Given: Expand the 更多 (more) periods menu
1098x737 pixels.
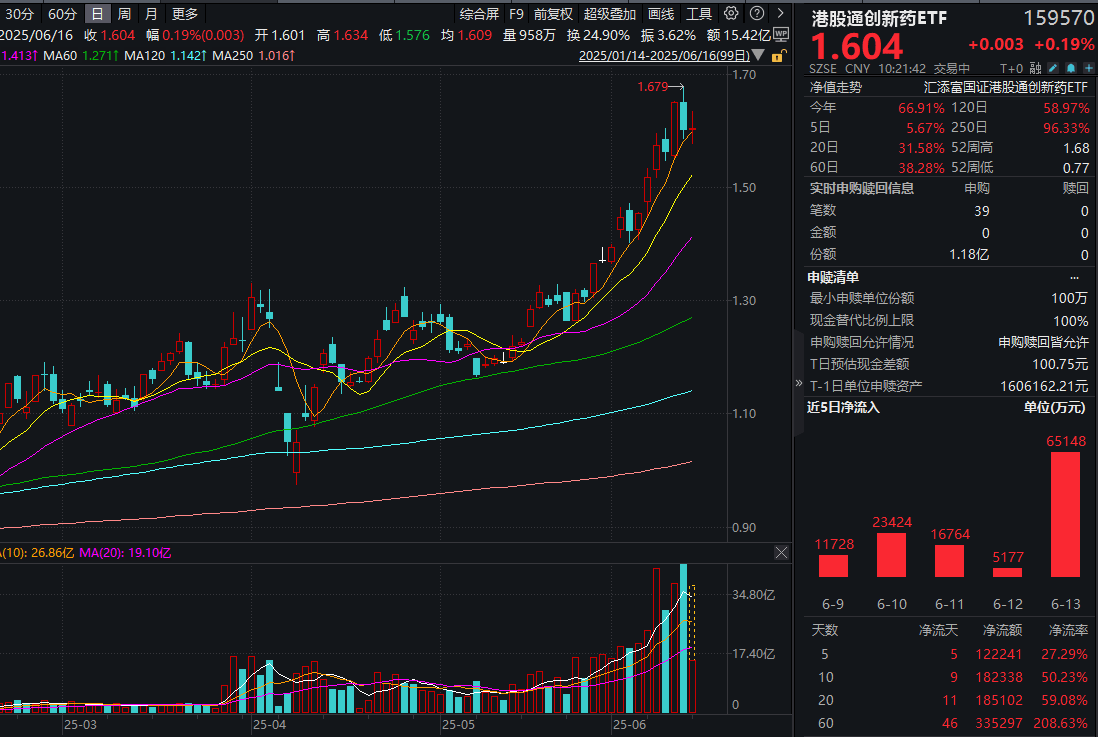Looking at the screenshot, I should coord(183,13).
